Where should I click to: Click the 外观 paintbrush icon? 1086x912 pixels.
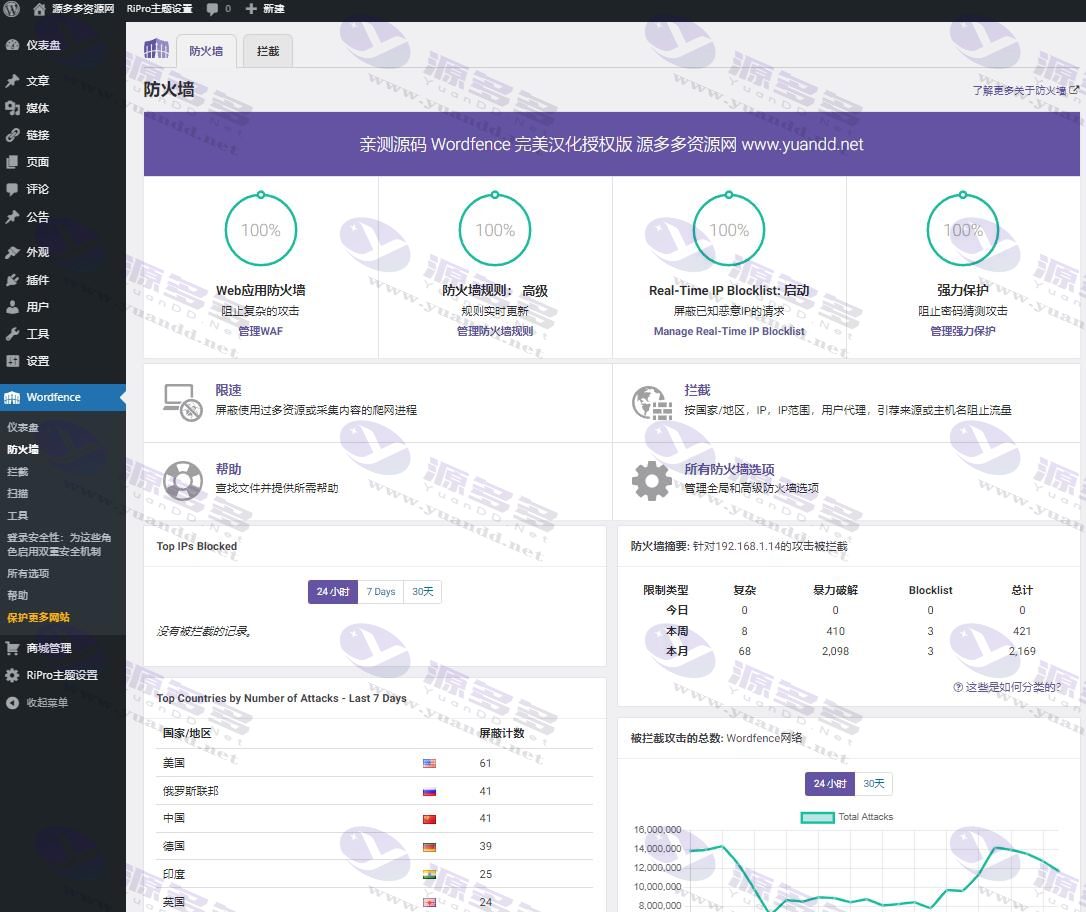pos(12,252)
